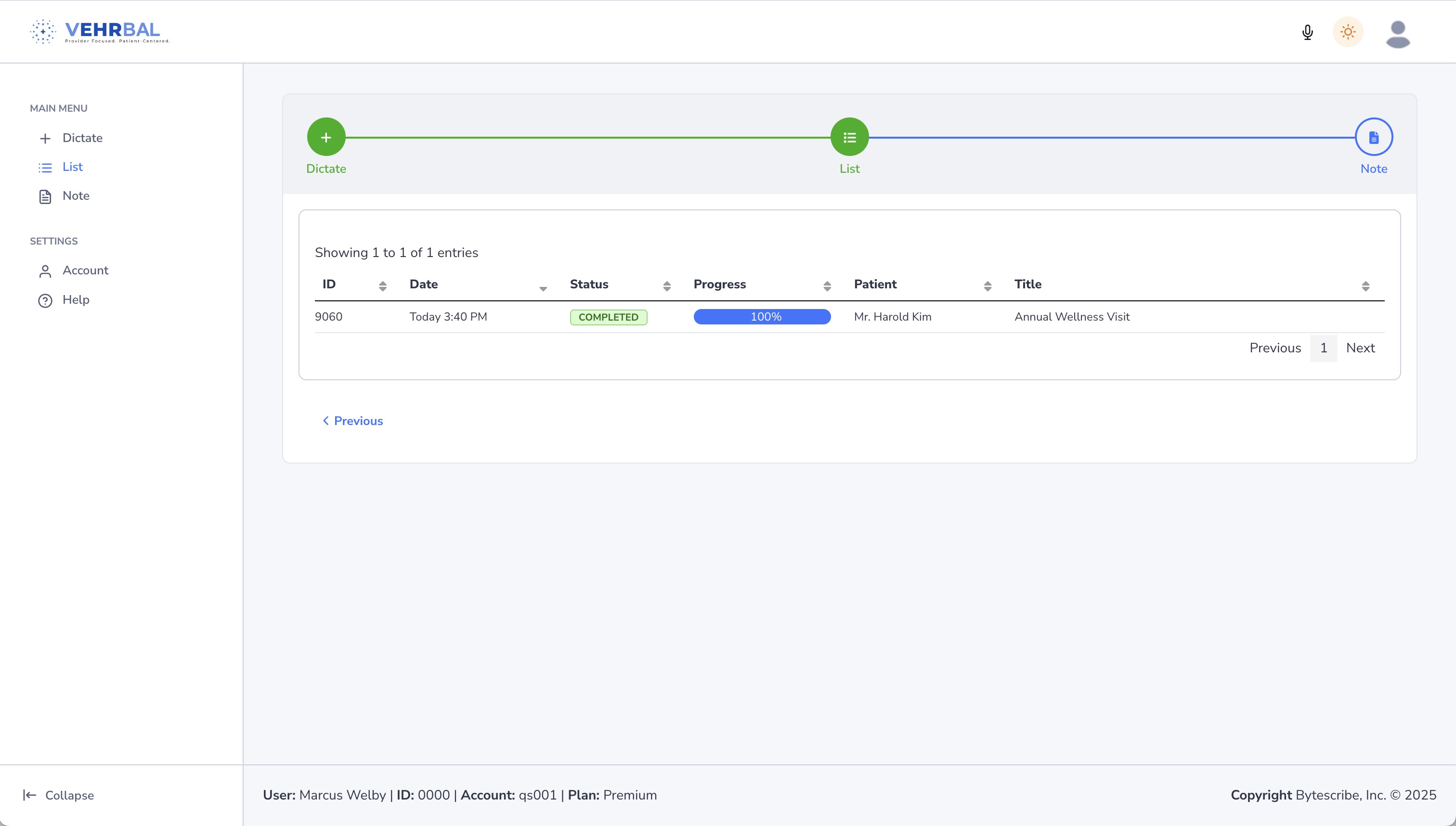
Task: Open the Help page
Action: pyautogui.click(x=76, y=299)
